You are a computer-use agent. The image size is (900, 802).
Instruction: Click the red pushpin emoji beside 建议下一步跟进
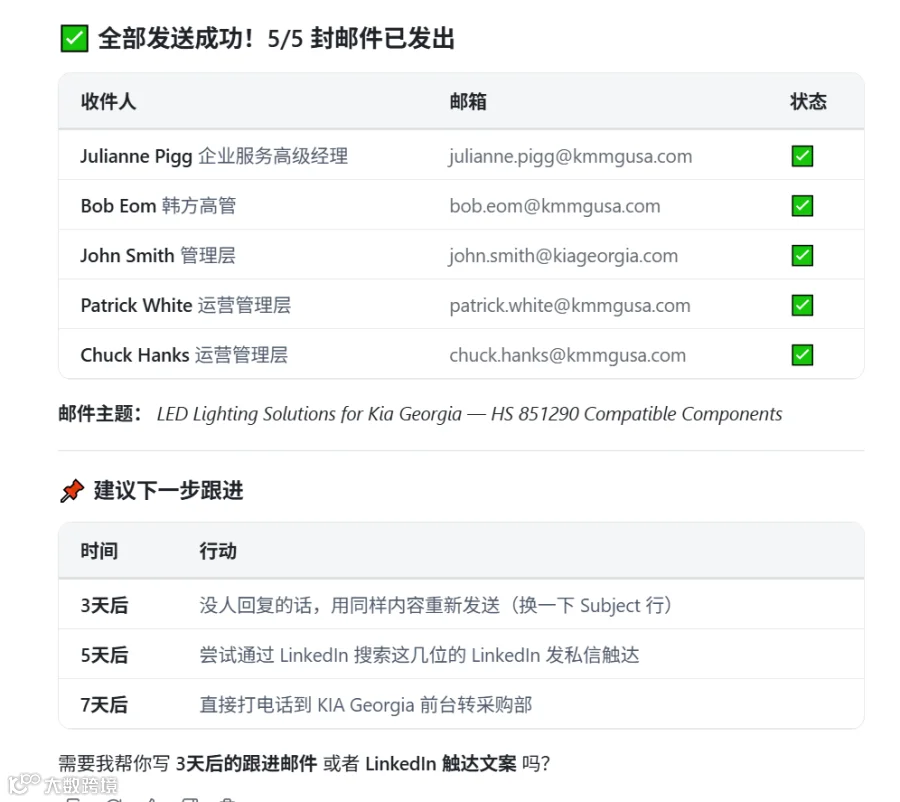pyautogui.click(x=72, y=491)
